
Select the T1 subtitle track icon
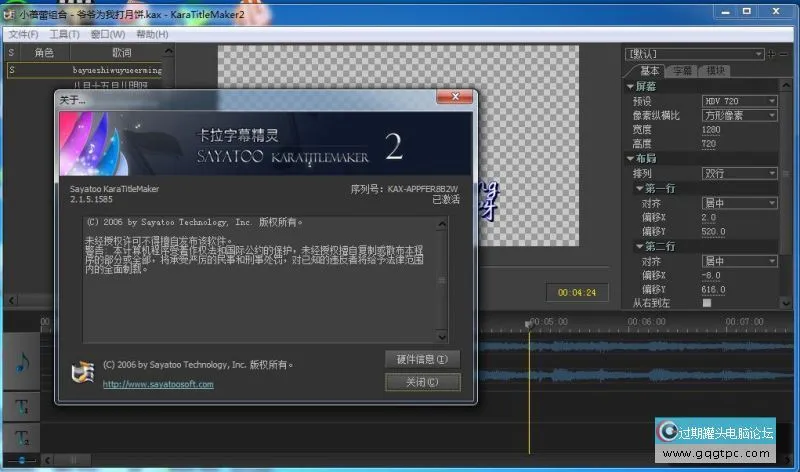(x=21, y=407)
